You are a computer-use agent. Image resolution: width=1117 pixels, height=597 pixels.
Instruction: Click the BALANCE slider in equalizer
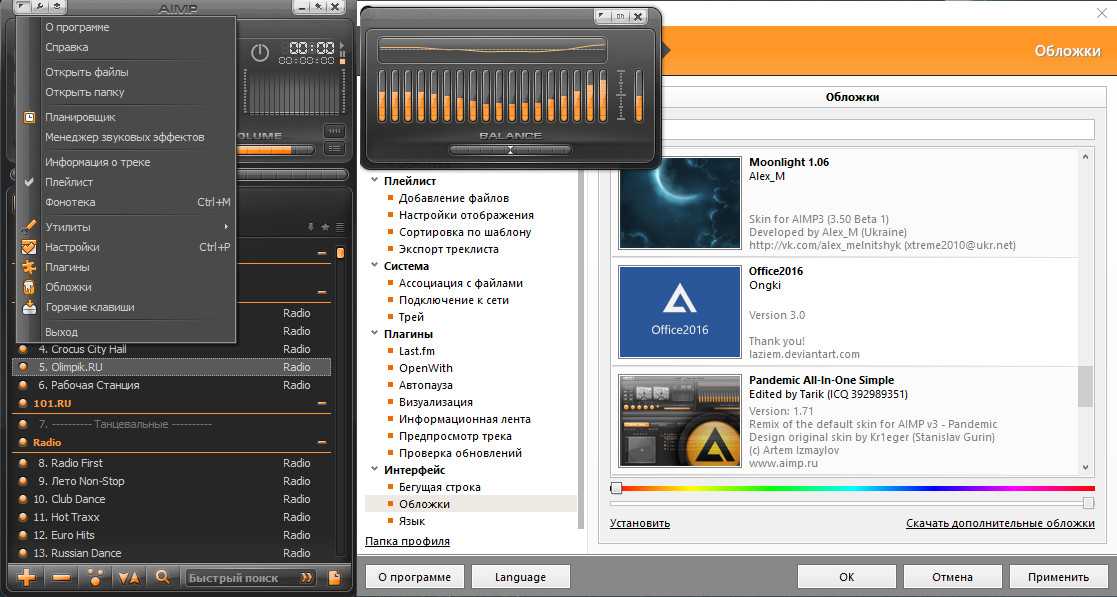(510, 150)
